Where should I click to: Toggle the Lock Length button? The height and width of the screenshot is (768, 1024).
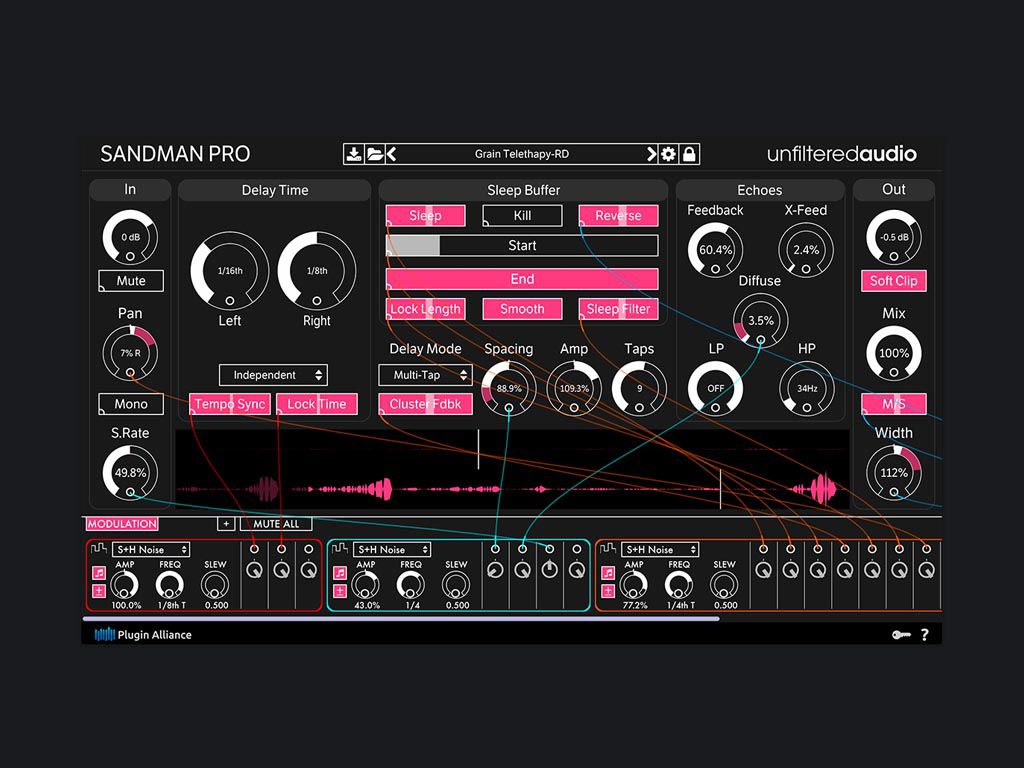pos(425,309)
